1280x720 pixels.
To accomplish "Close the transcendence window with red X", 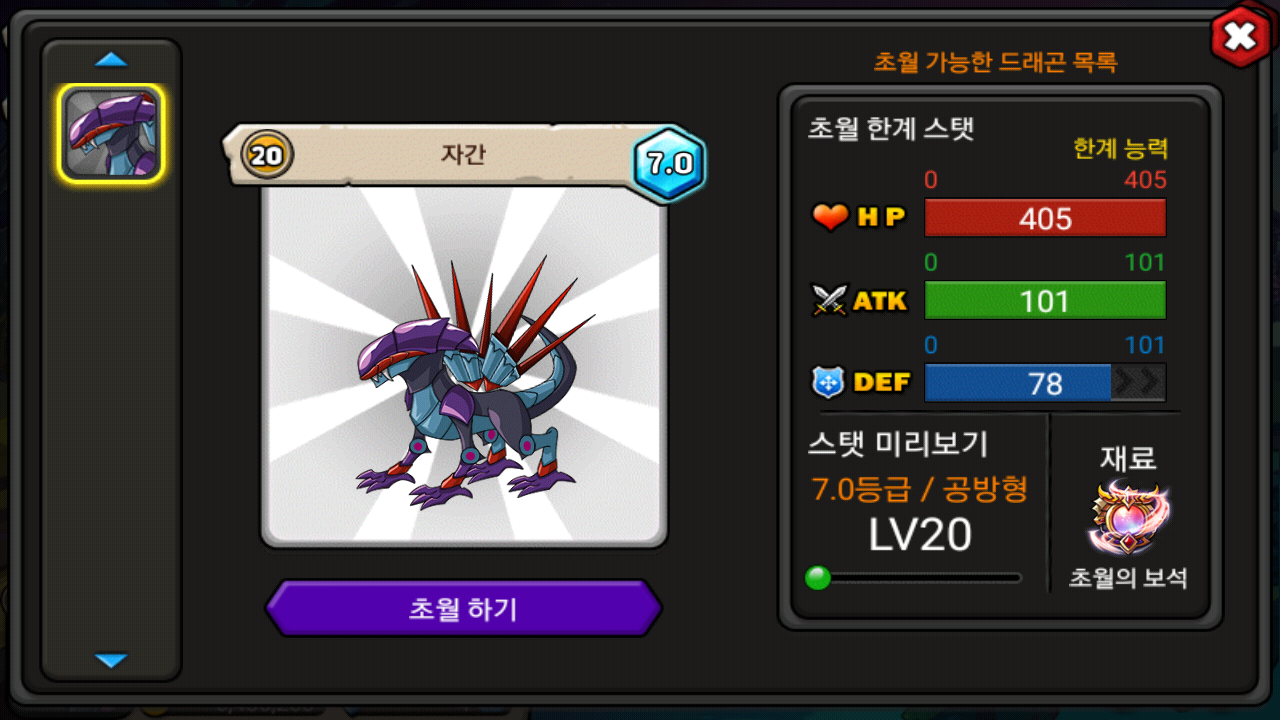I will [1240, 37].
